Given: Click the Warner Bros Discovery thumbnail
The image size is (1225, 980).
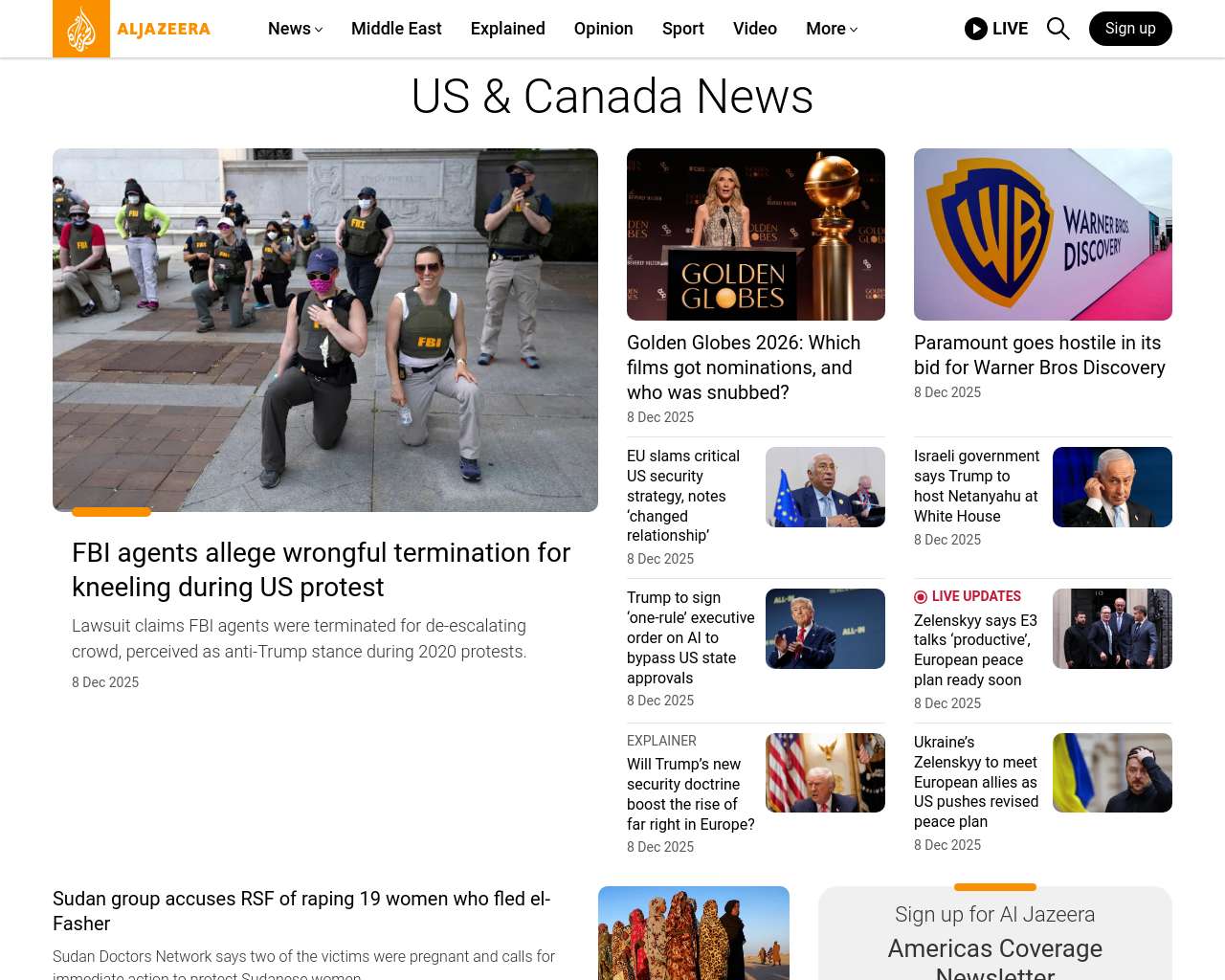Looking at the screenshot, I should (x=1042, y=234).
